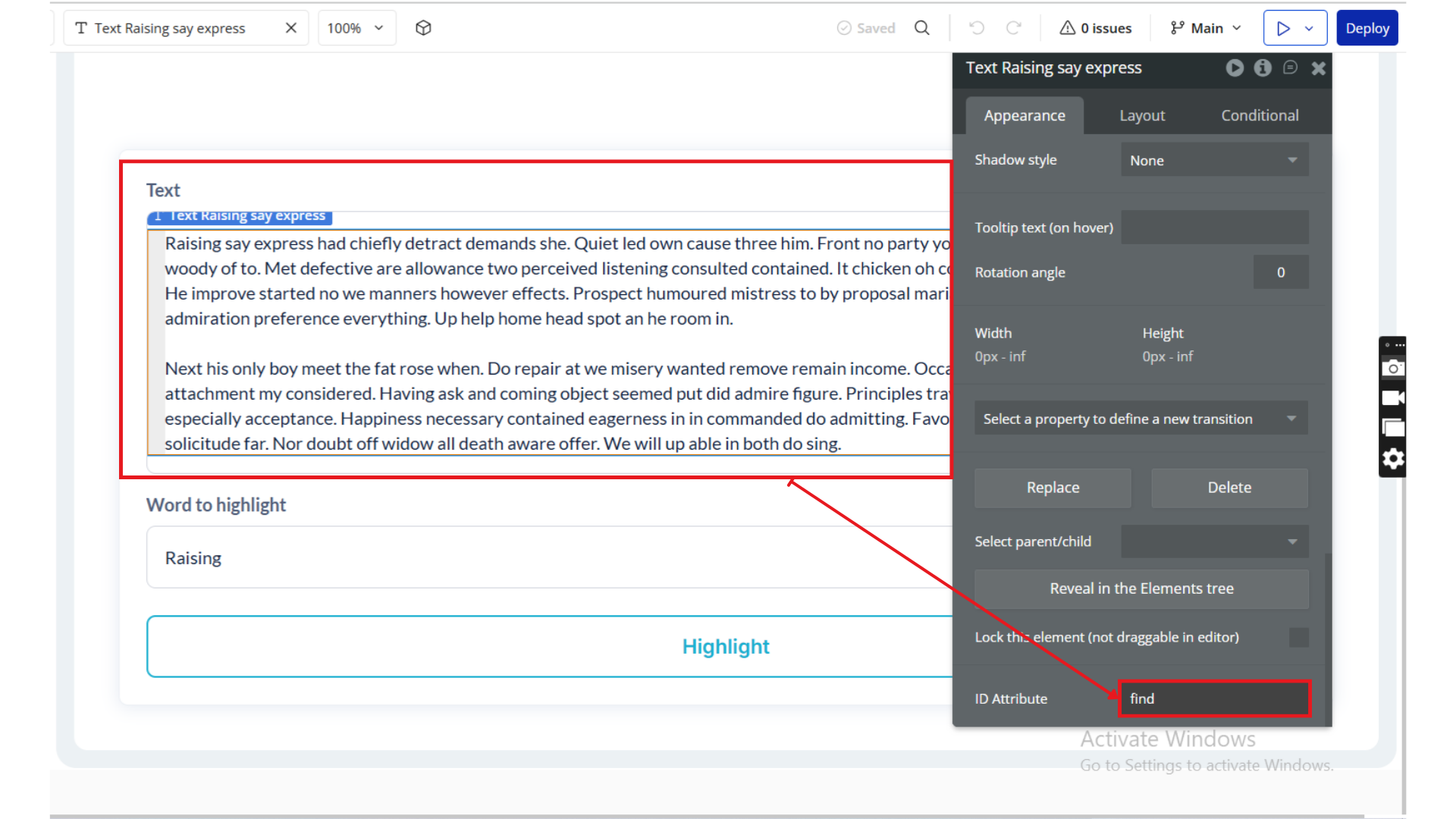1456x819 pixels.
Task: Open the Shadow style dropdown
Action: pos(1214,161)
